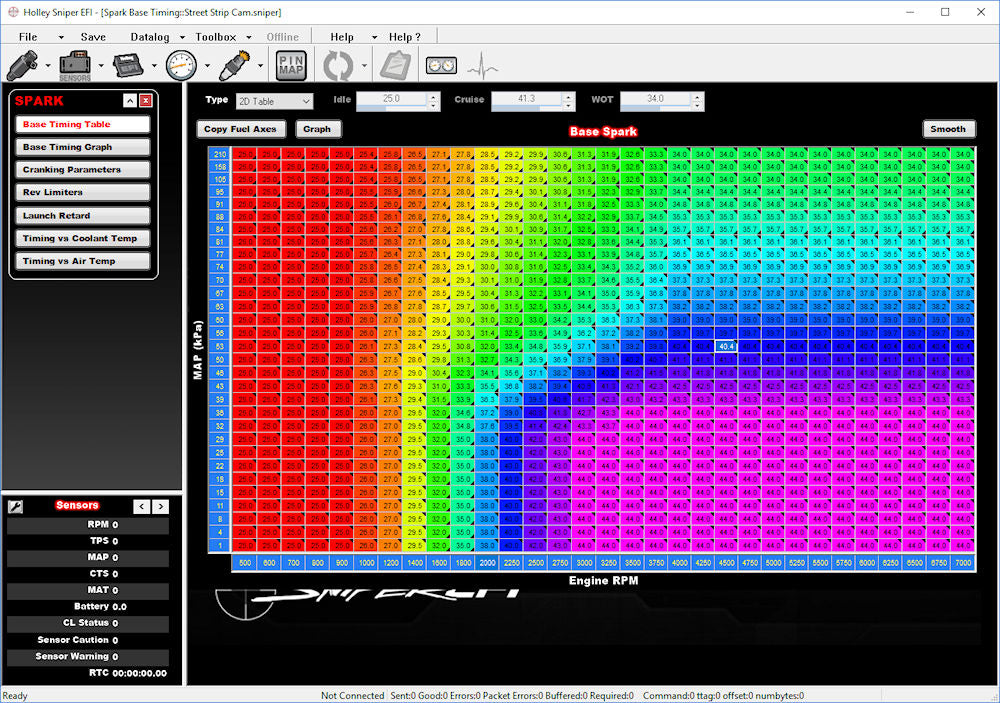This screenshot has width=1000, height=703.
Task: Click the PIN MAP toolbar icon
Action: coord(291,65)
